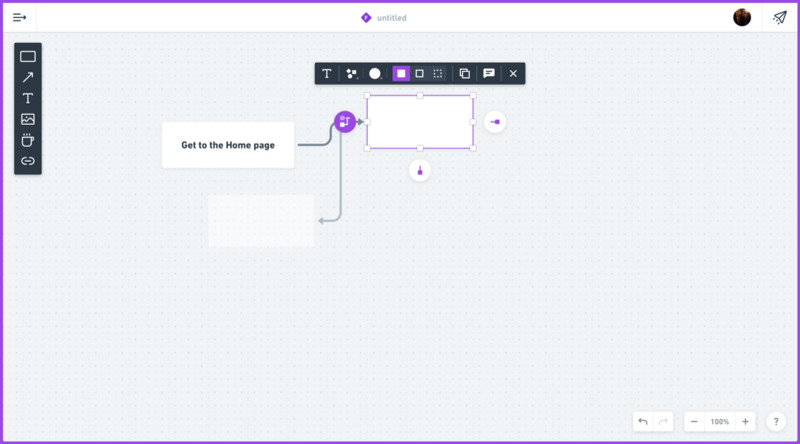
Task: Click the top center resize handle of selected shape
Action: point(420,95)
